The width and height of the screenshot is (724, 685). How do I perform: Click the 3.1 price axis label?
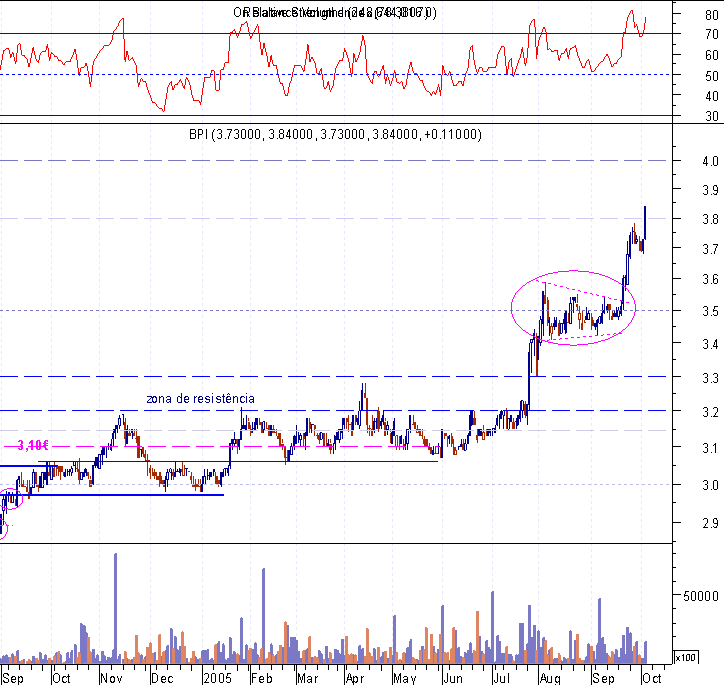tap(710, 448)
